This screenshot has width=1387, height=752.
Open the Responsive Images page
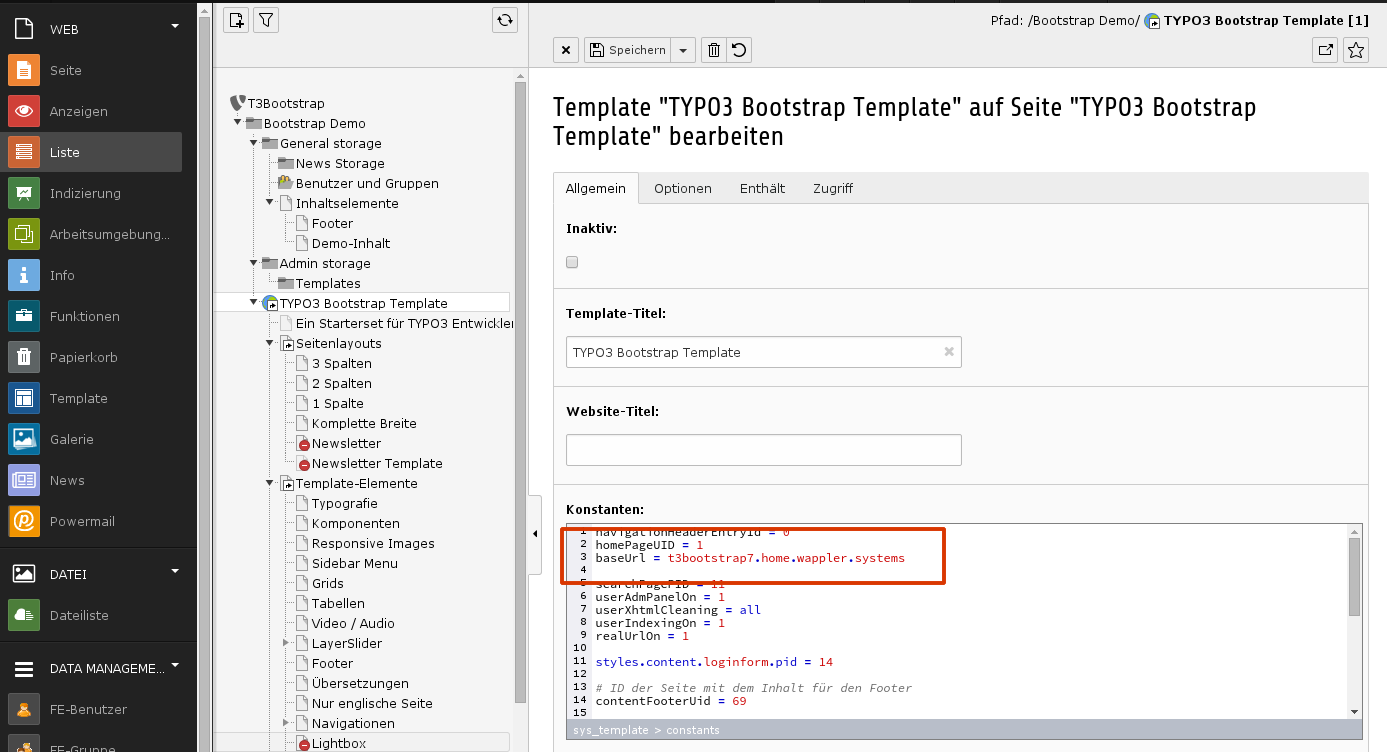pos(373,543)
